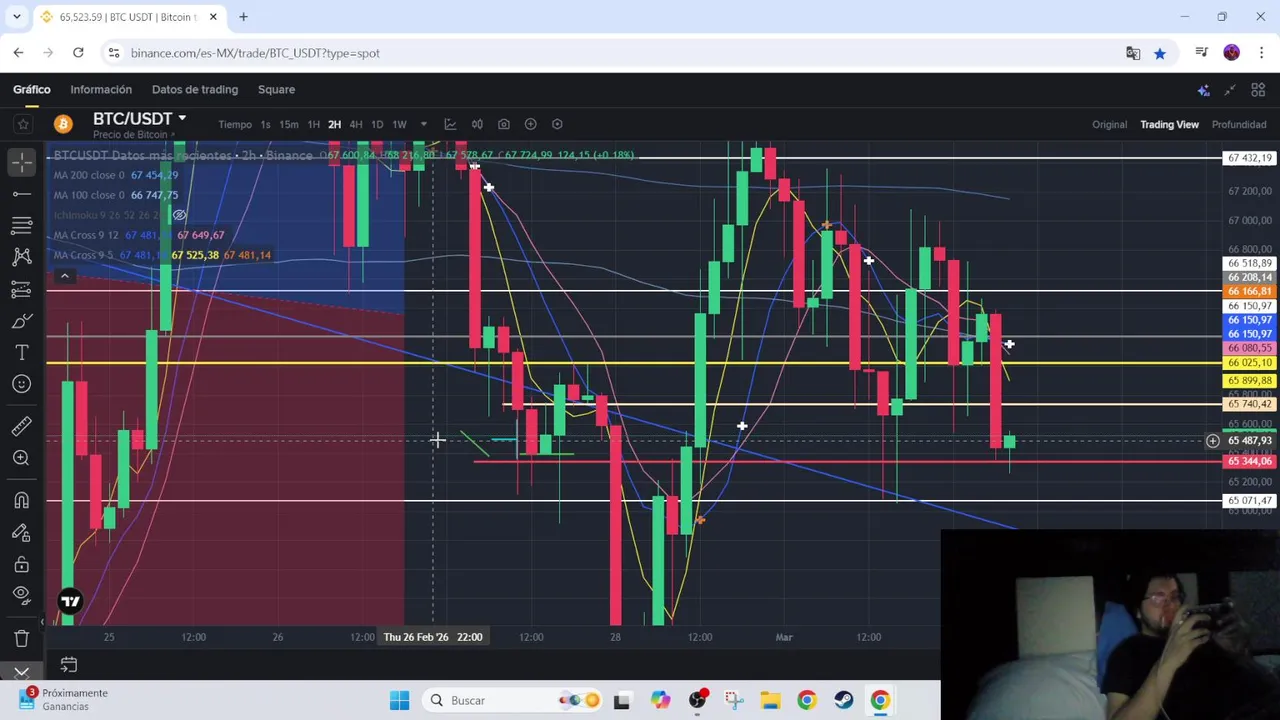Select the crosshair cursor tool

(22, 161)
